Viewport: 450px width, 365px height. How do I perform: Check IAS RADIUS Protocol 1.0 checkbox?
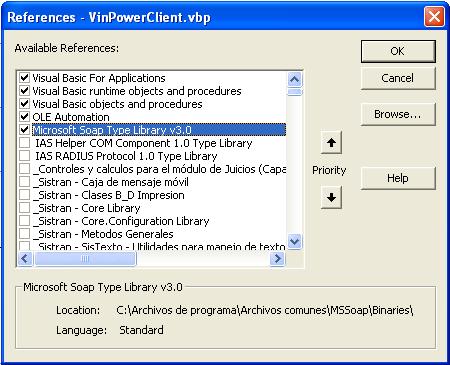point(24,156)
